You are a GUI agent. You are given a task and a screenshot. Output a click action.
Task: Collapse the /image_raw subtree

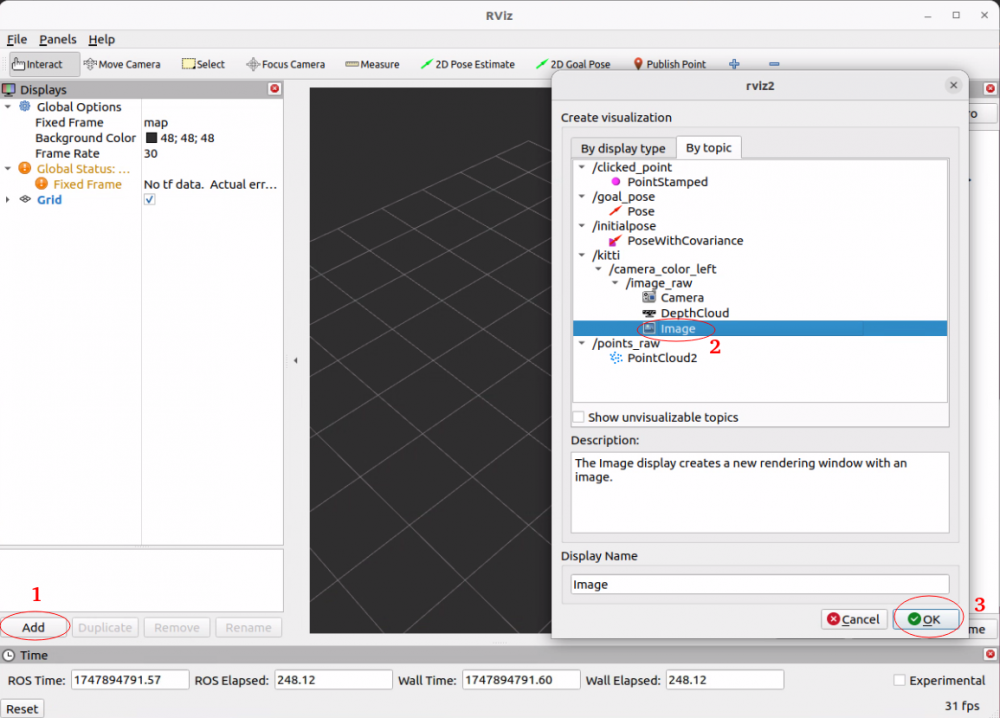point(616,283)
